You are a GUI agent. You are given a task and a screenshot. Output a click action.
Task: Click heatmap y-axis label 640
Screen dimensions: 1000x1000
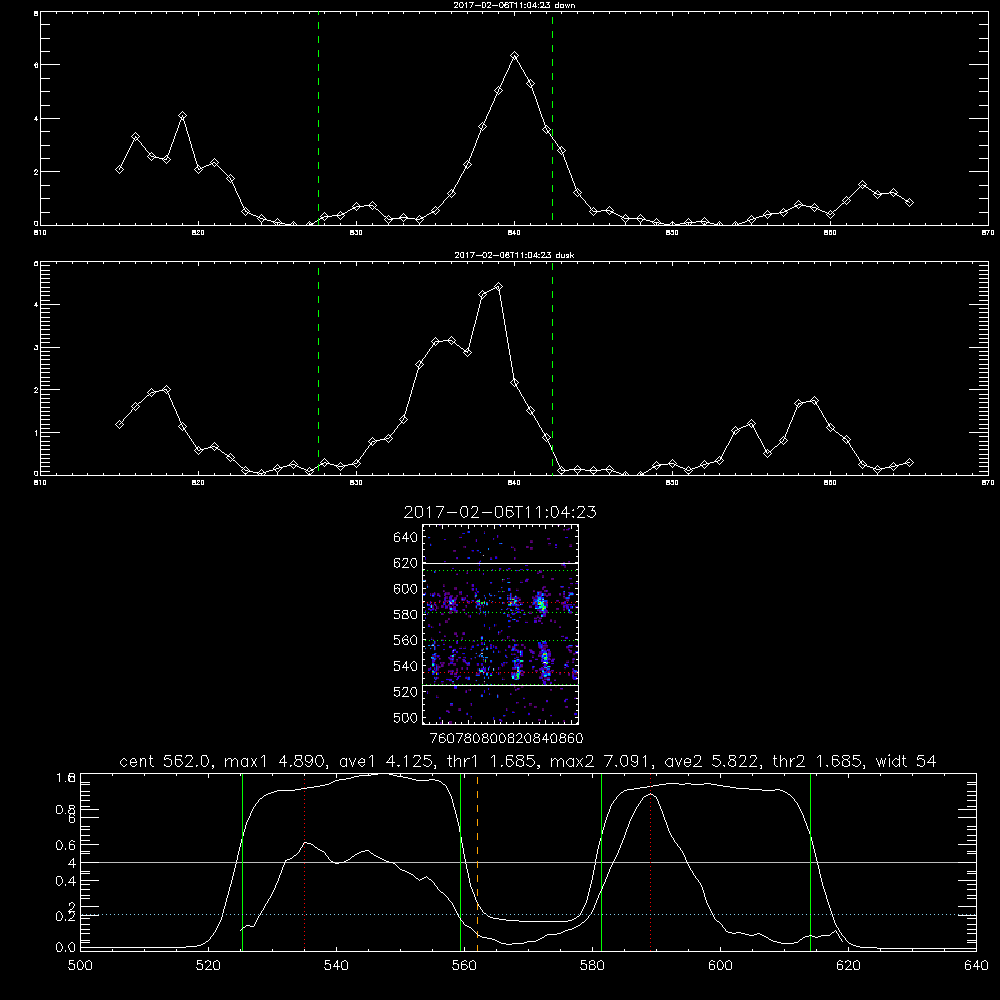406,538
